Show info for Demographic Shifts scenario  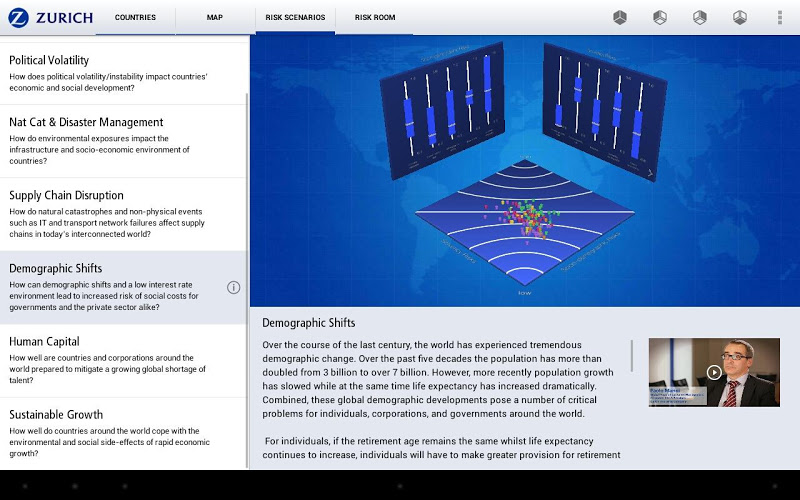[x=233, y=288]
